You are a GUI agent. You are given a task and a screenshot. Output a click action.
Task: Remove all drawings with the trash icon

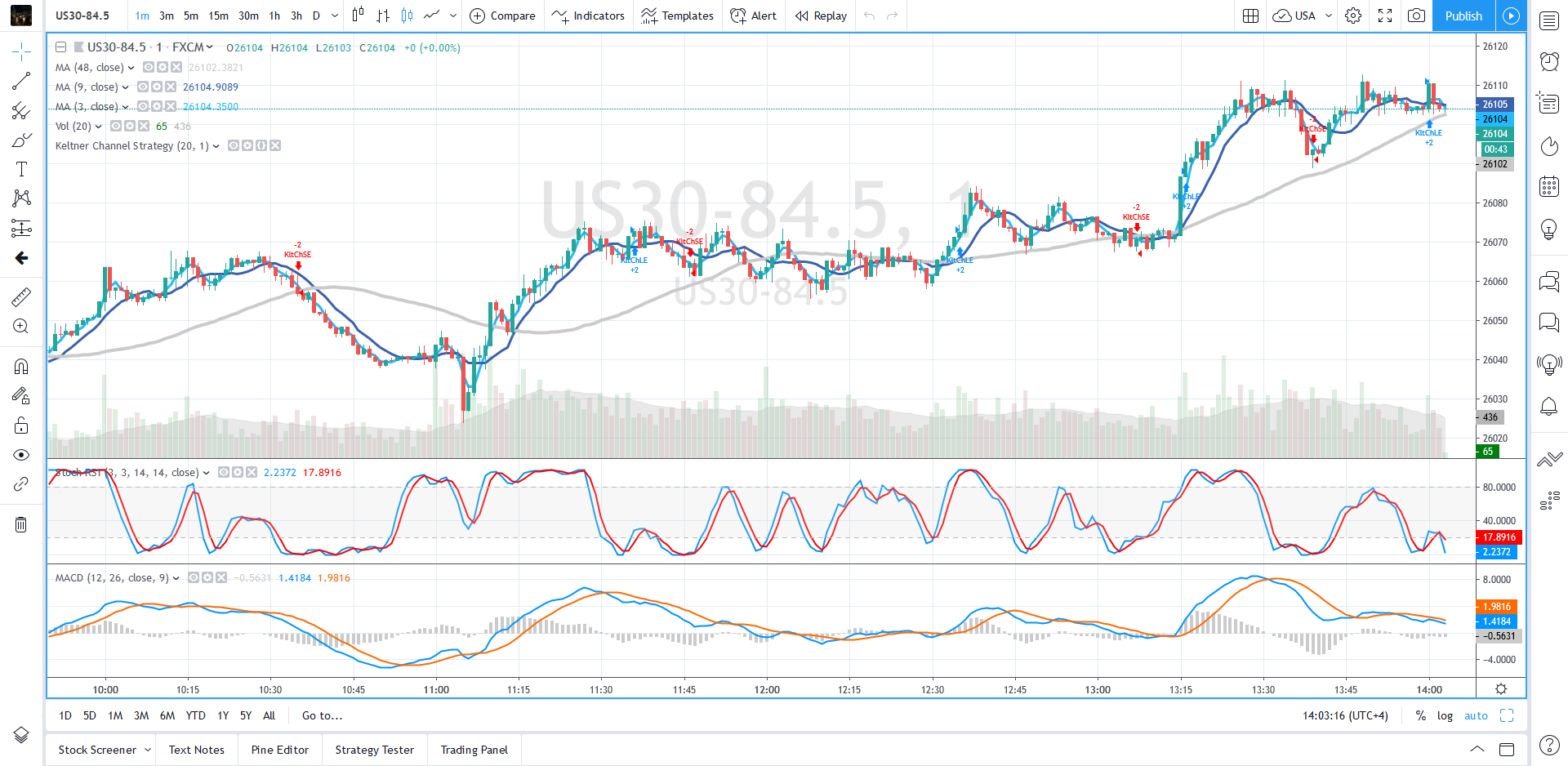(x=21, y=524)
